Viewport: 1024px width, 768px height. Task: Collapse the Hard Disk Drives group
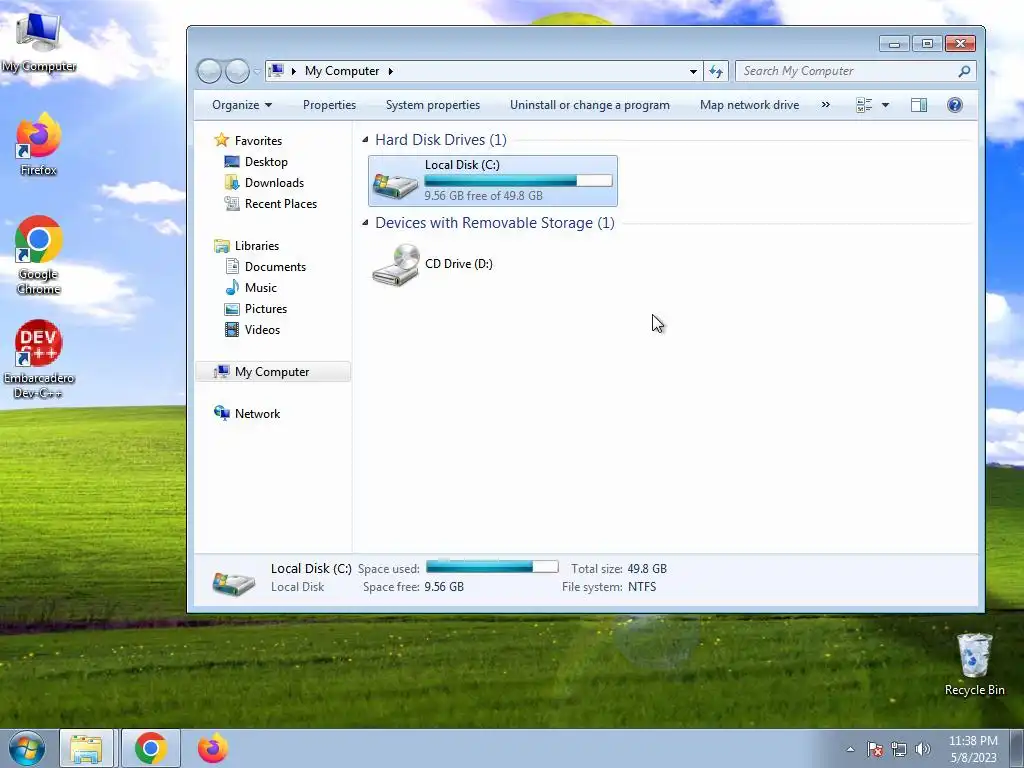(x=365, y=139)
